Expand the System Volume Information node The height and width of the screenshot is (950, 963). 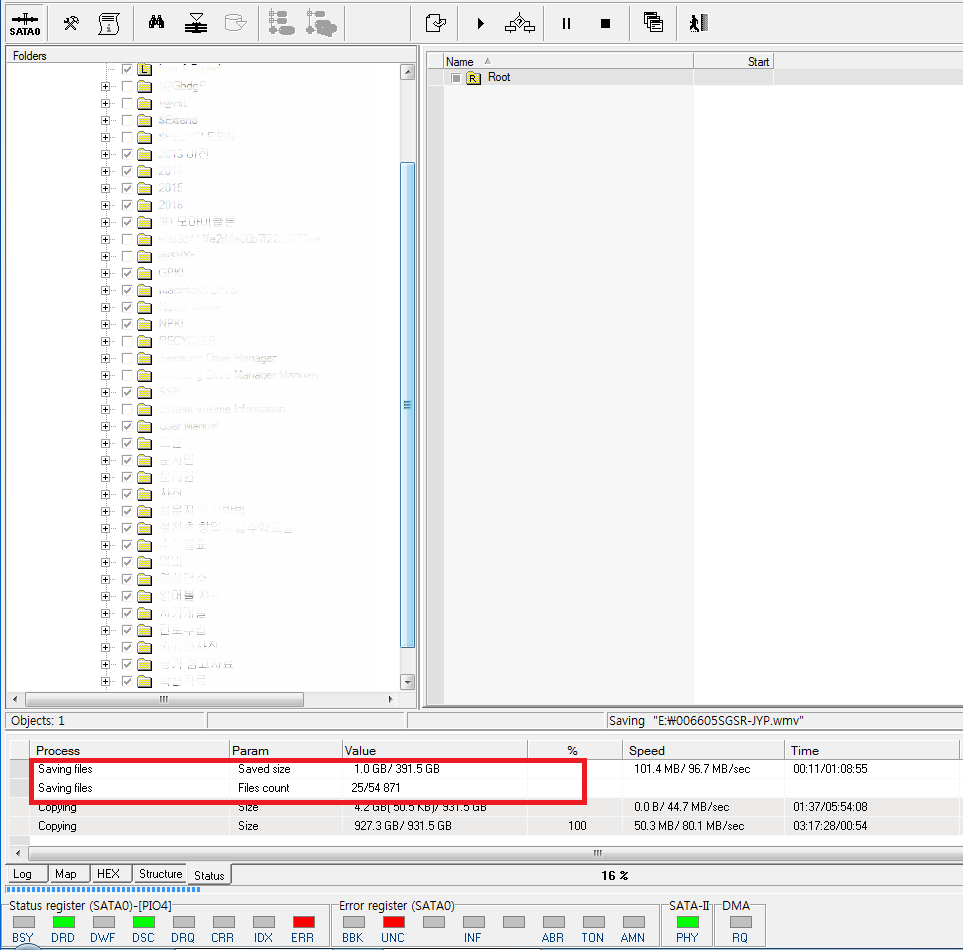[x=106, y=410]
